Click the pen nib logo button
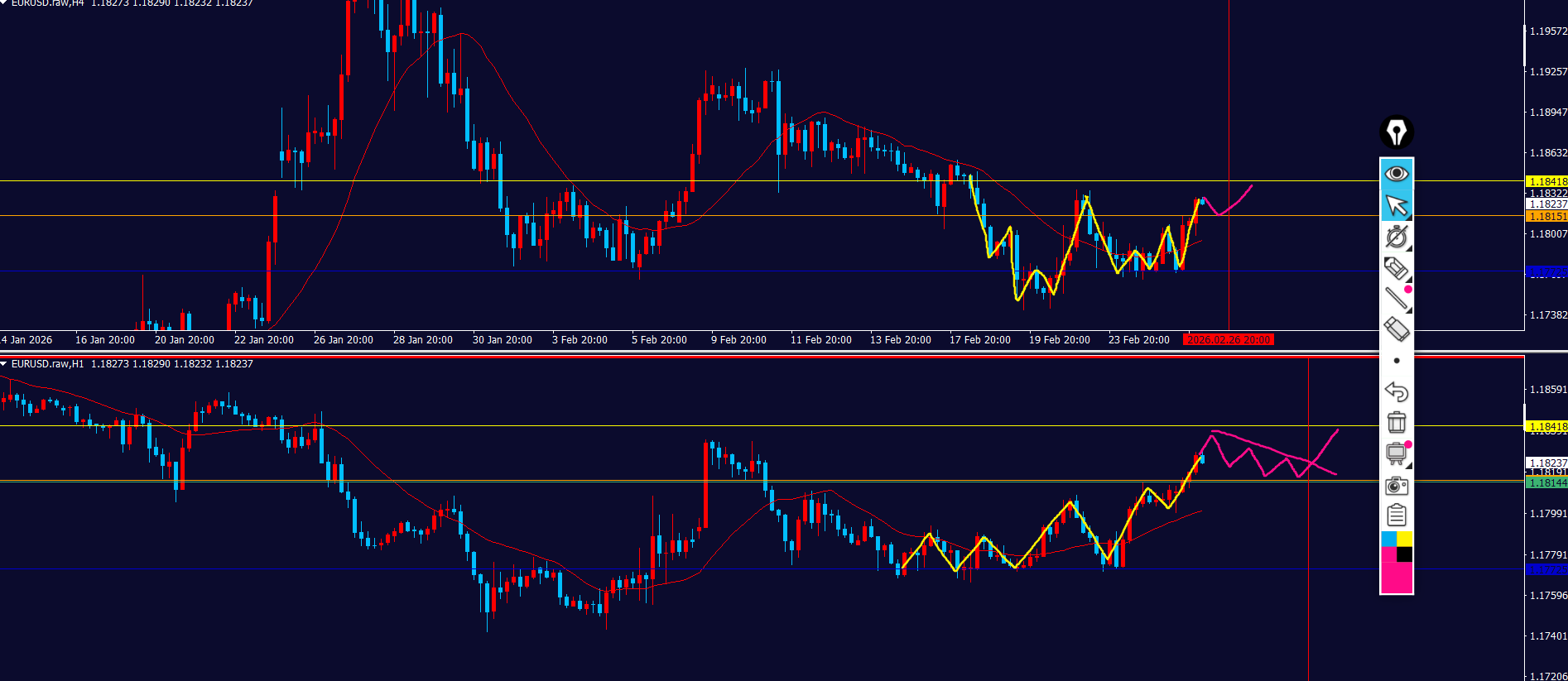The image size is (1568, 681). pyautogui.click(x=1397, y=132)
